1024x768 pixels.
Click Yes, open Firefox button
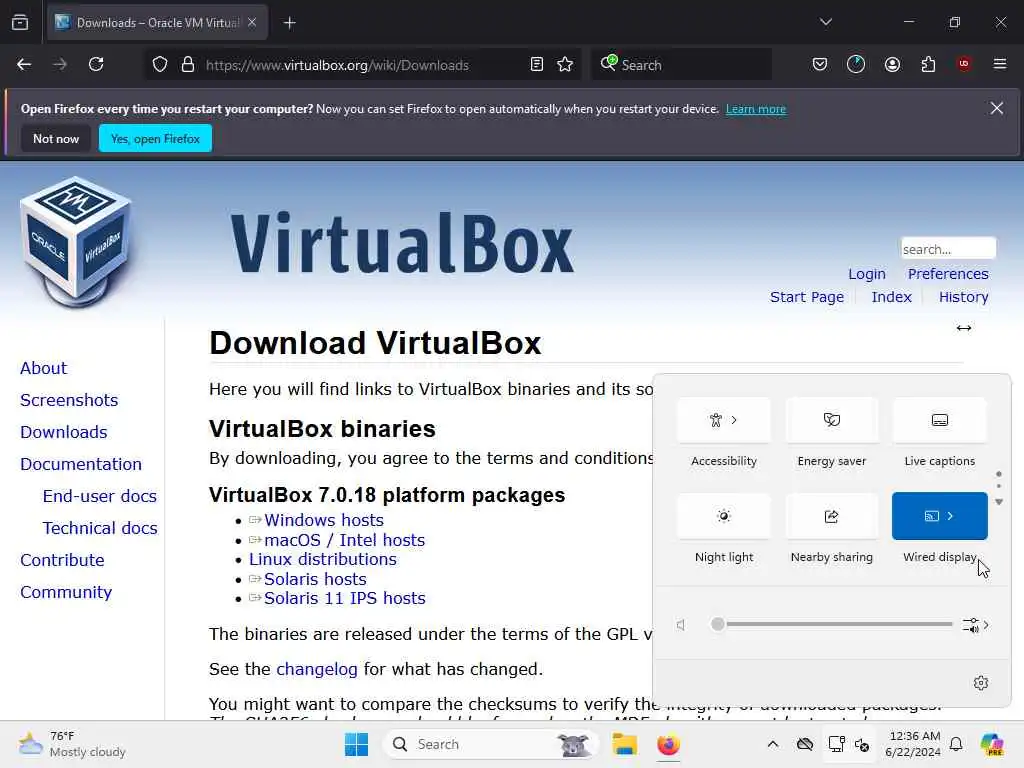155,138
